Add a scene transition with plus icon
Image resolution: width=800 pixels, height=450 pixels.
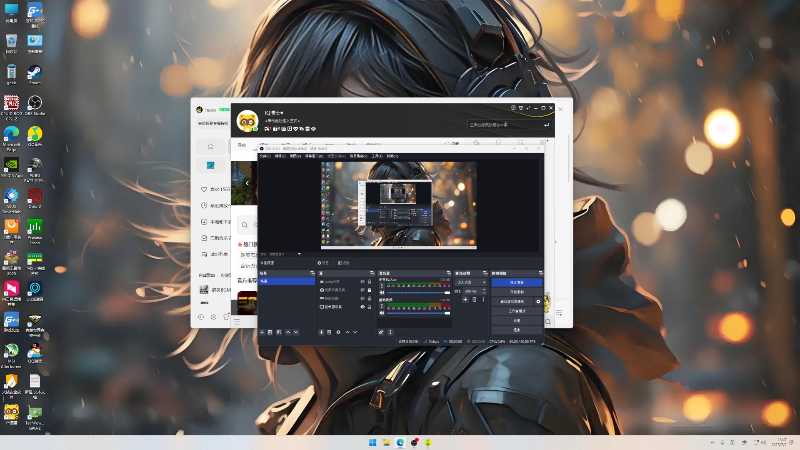(x=465, y=299)
